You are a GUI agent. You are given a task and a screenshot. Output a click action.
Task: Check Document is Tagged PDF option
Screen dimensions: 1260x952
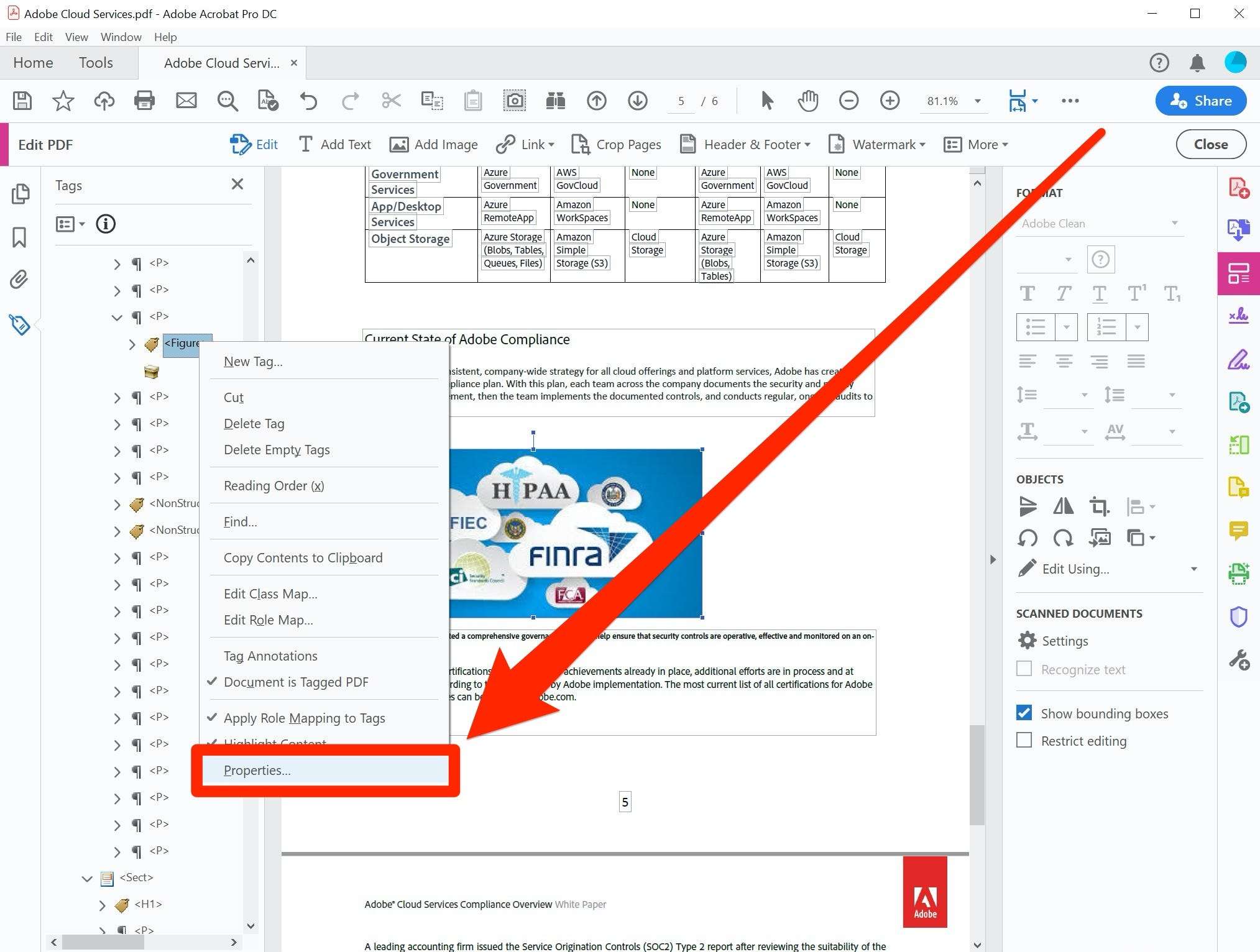295,681
